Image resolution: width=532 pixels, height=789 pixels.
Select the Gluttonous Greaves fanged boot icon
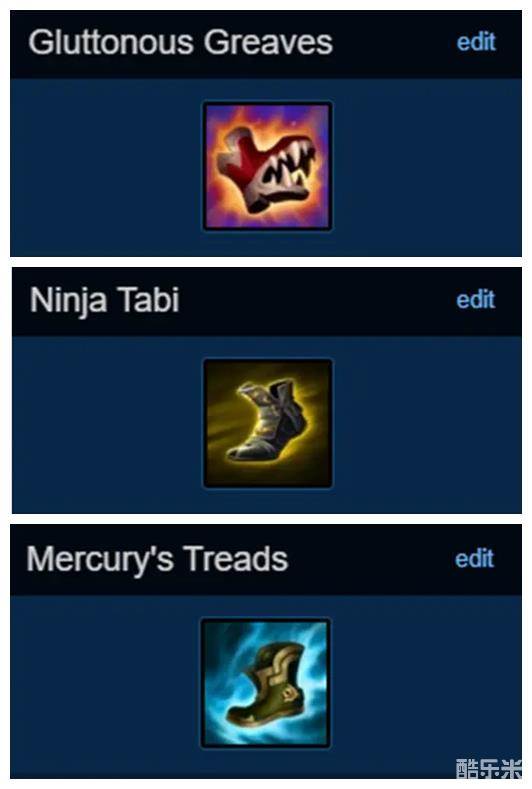(267, 166)
